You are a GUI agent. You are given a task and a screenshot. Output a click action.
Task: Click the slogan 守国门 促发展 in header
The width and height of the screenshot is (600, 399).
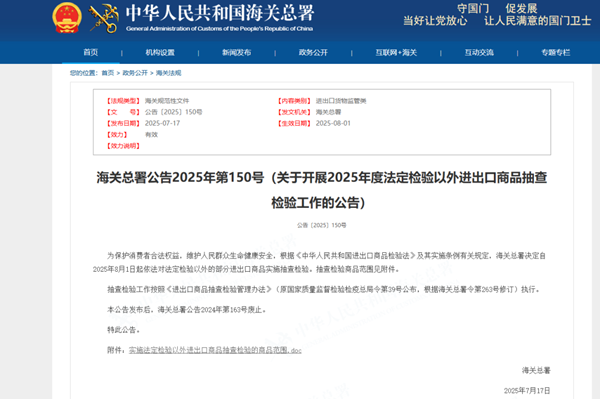(x=497, y=8)
